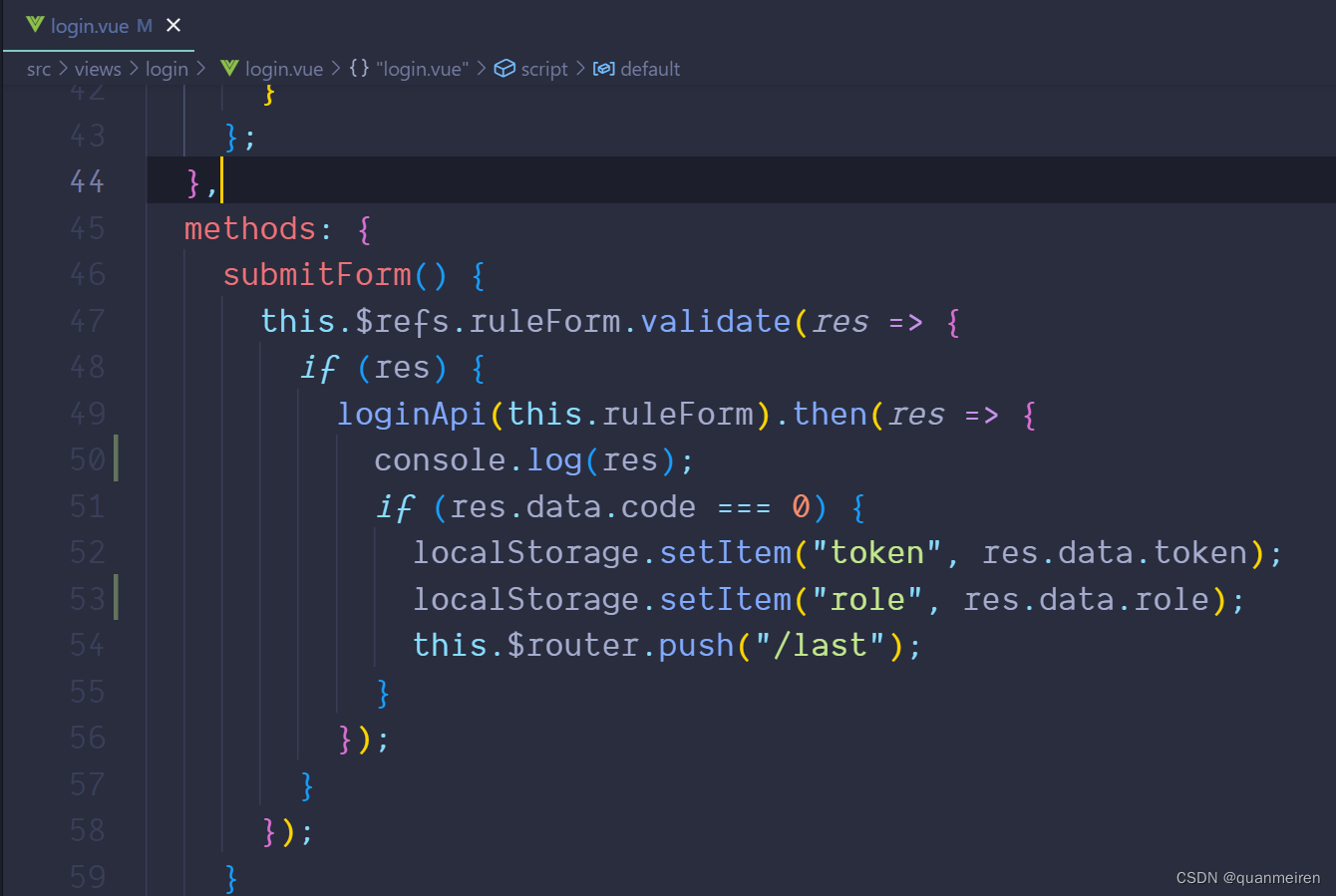1336x896 pixels.
Task: Open the views breadcrumb folder
Action: pyautogui.click(x=98, y=69)
